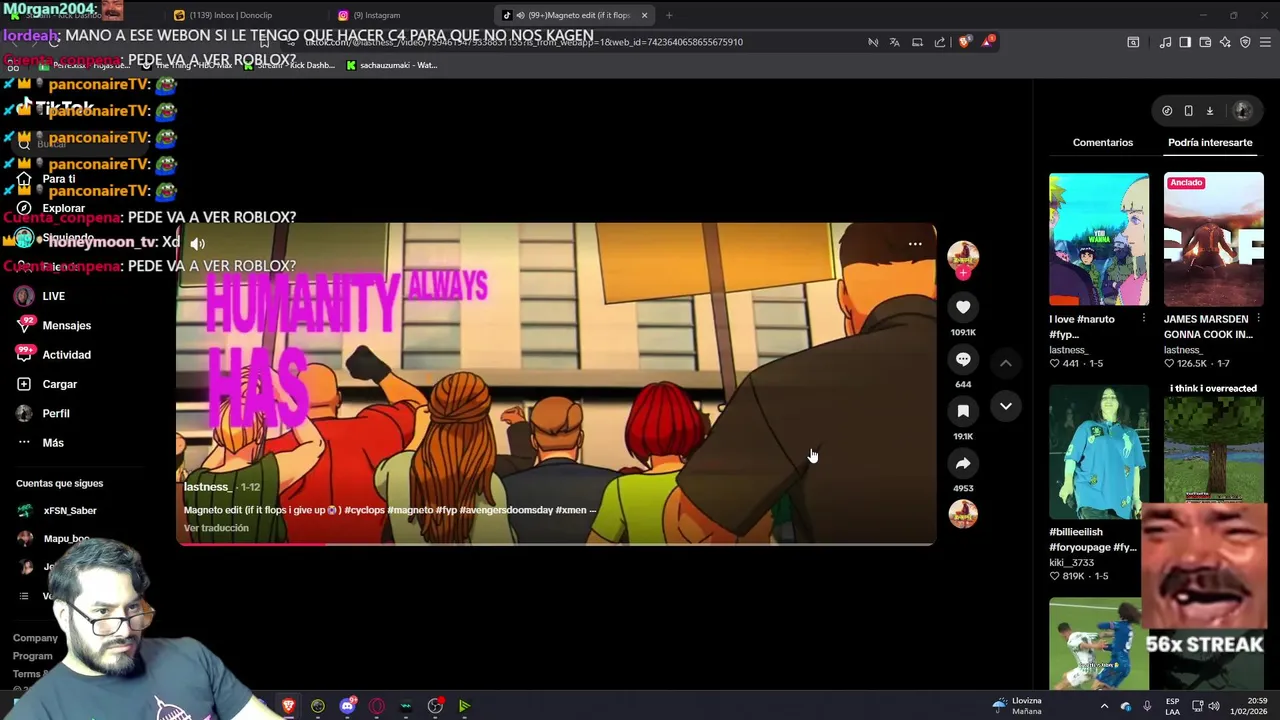Open the tab search icon in toolbar
Image resolution: width=1280 pixels, height=720 pixels.
1133,42
